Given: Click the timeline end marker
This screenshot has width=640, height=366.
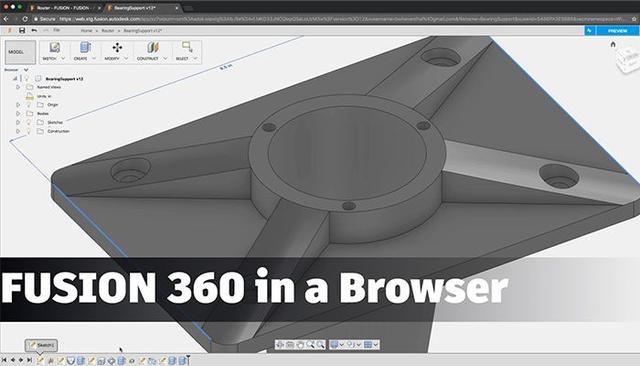Looking at the screenshot, I should [188, 359].
